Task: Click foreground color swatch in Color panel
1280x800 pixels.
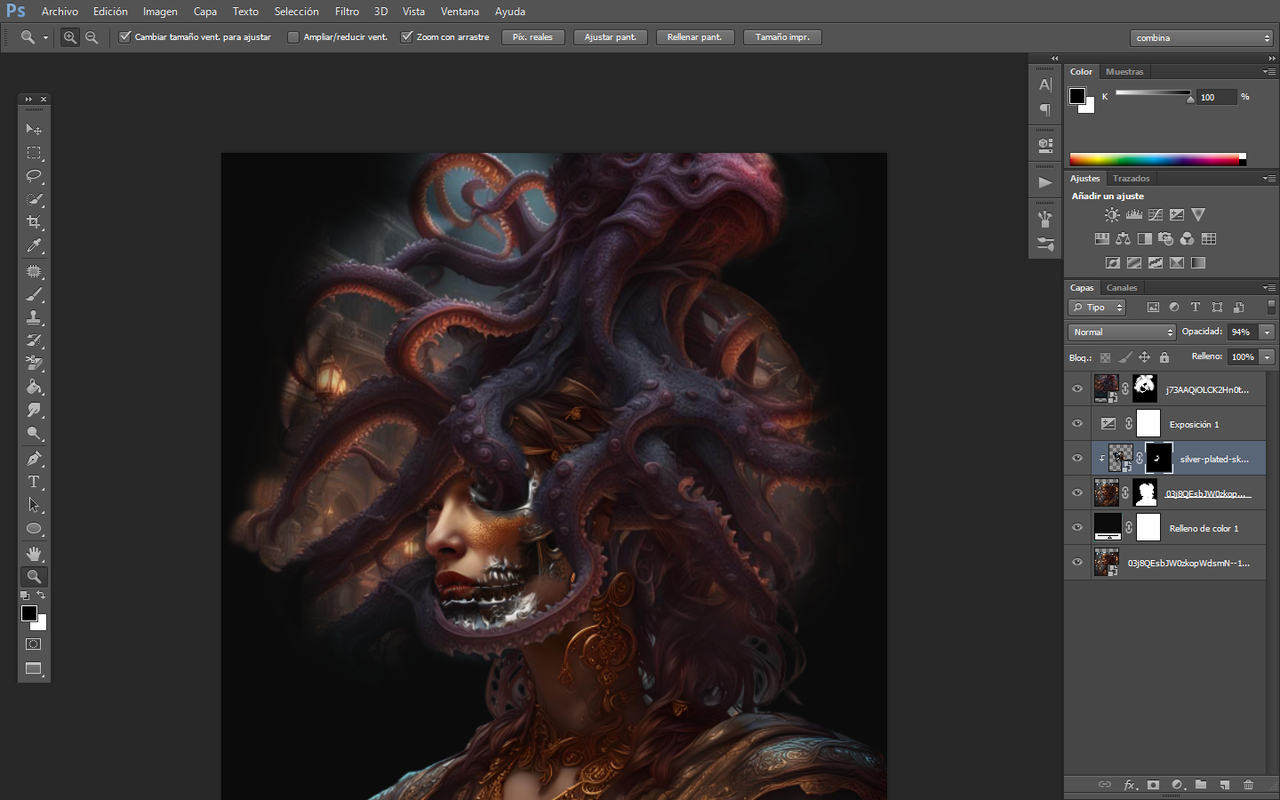Action: (1077, 96)
